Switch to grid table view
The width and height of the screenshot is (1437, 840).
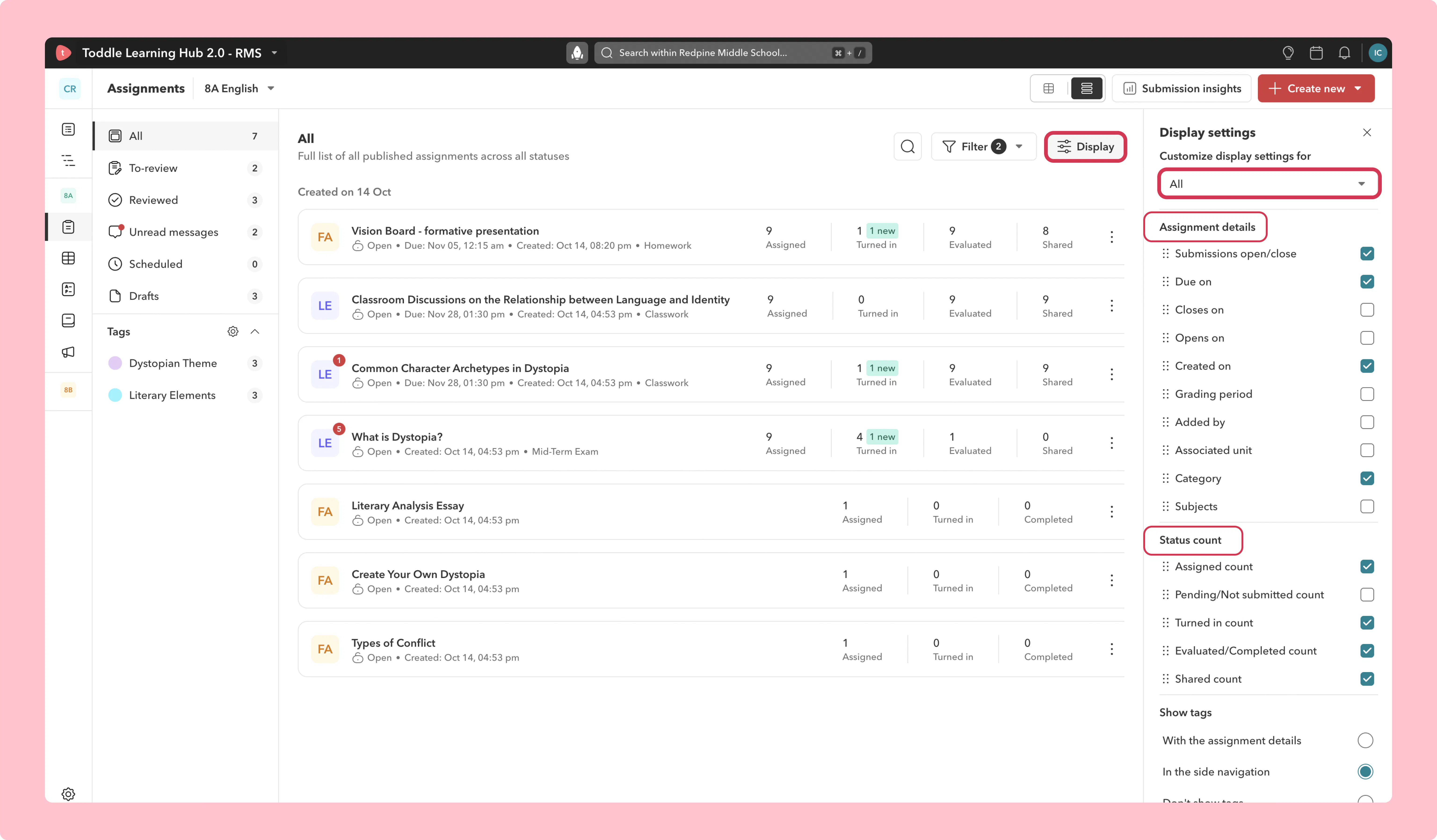(x=1049, y=88)
